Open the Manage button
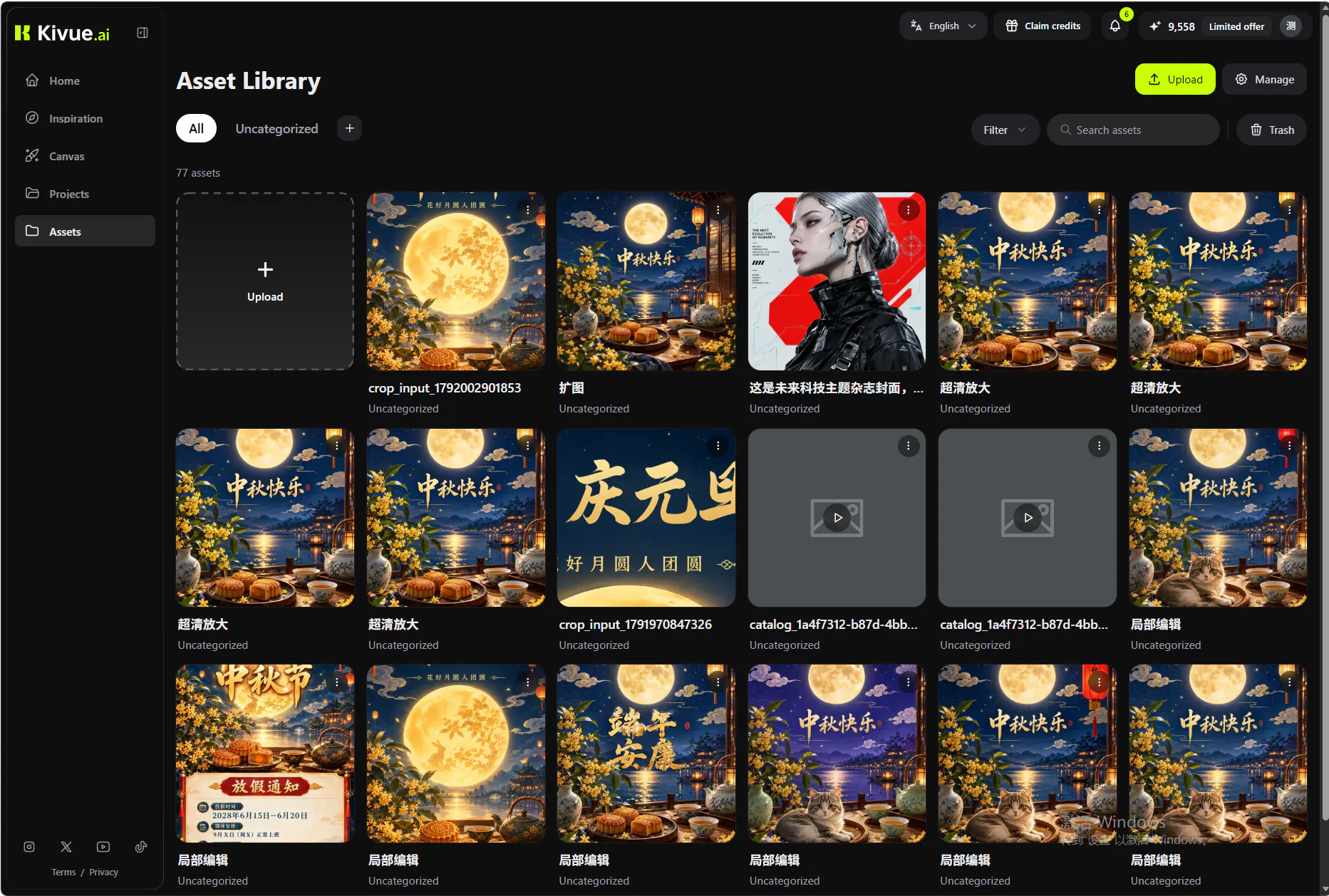Image resolution: width=1329 pixels, height=896 pixels. 1264,79
